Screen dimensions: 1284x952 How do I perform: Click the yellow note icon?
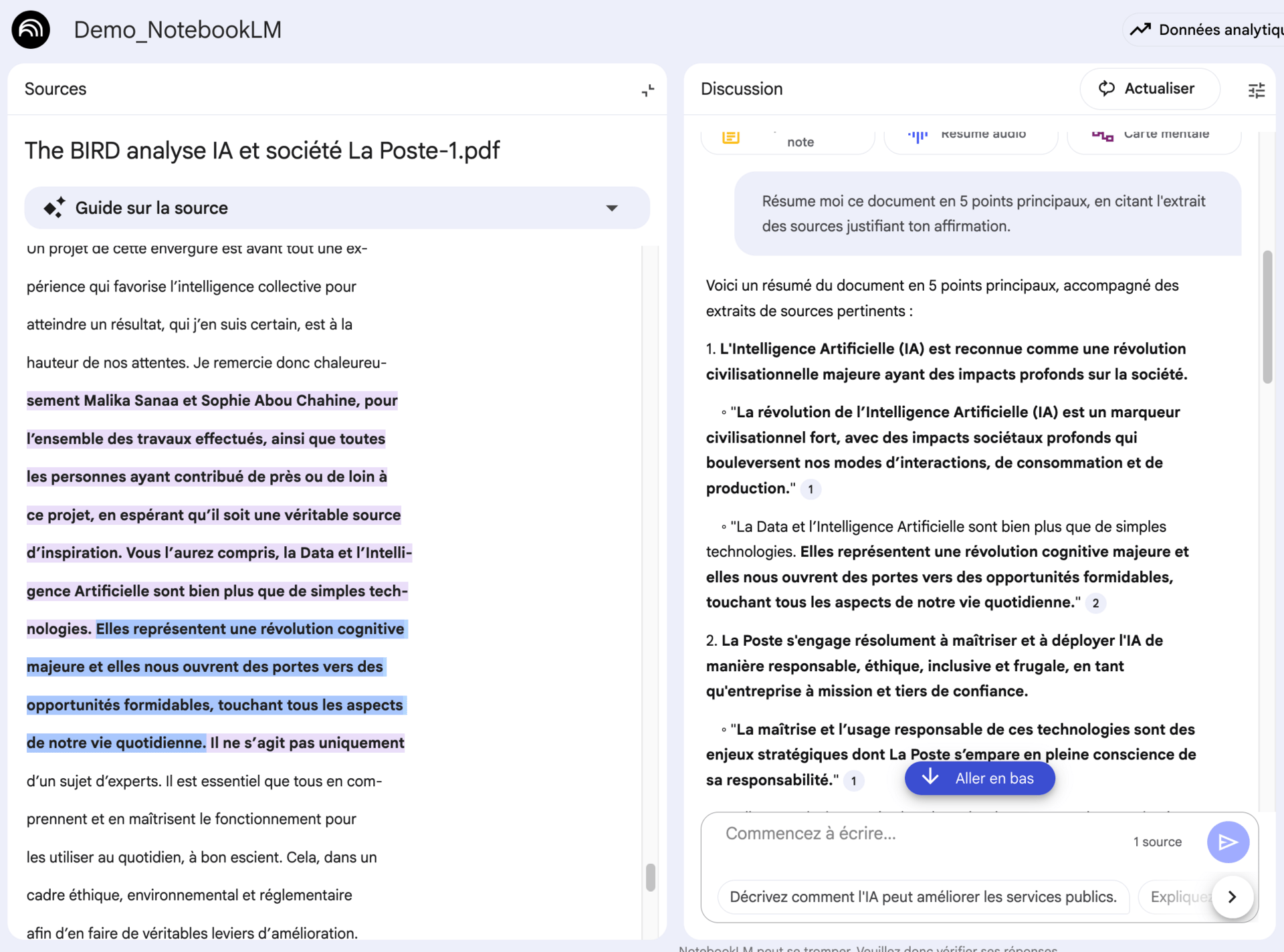(x=731, y=137)
